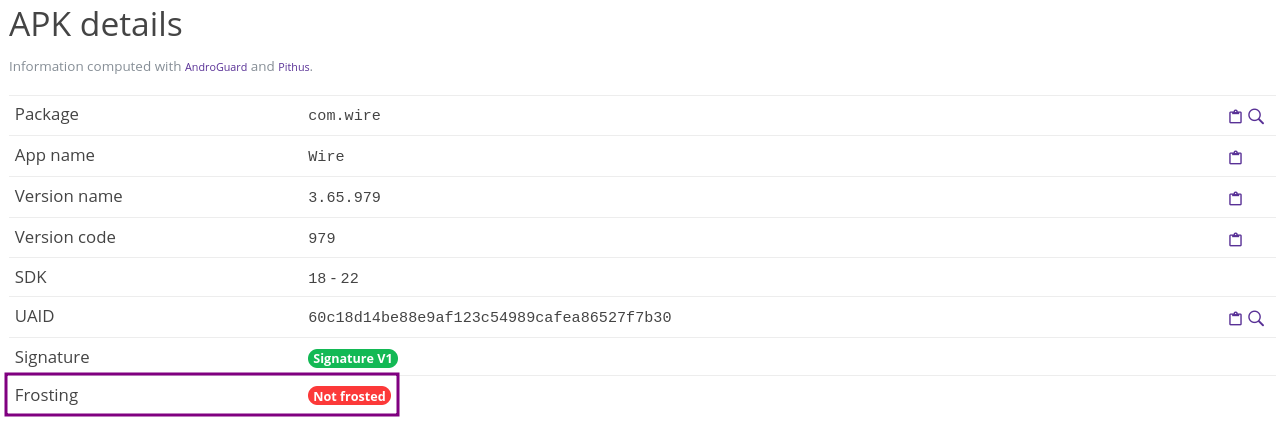Click the APK details heading
The image size is (1276, 422).
[x=96, y=24]
